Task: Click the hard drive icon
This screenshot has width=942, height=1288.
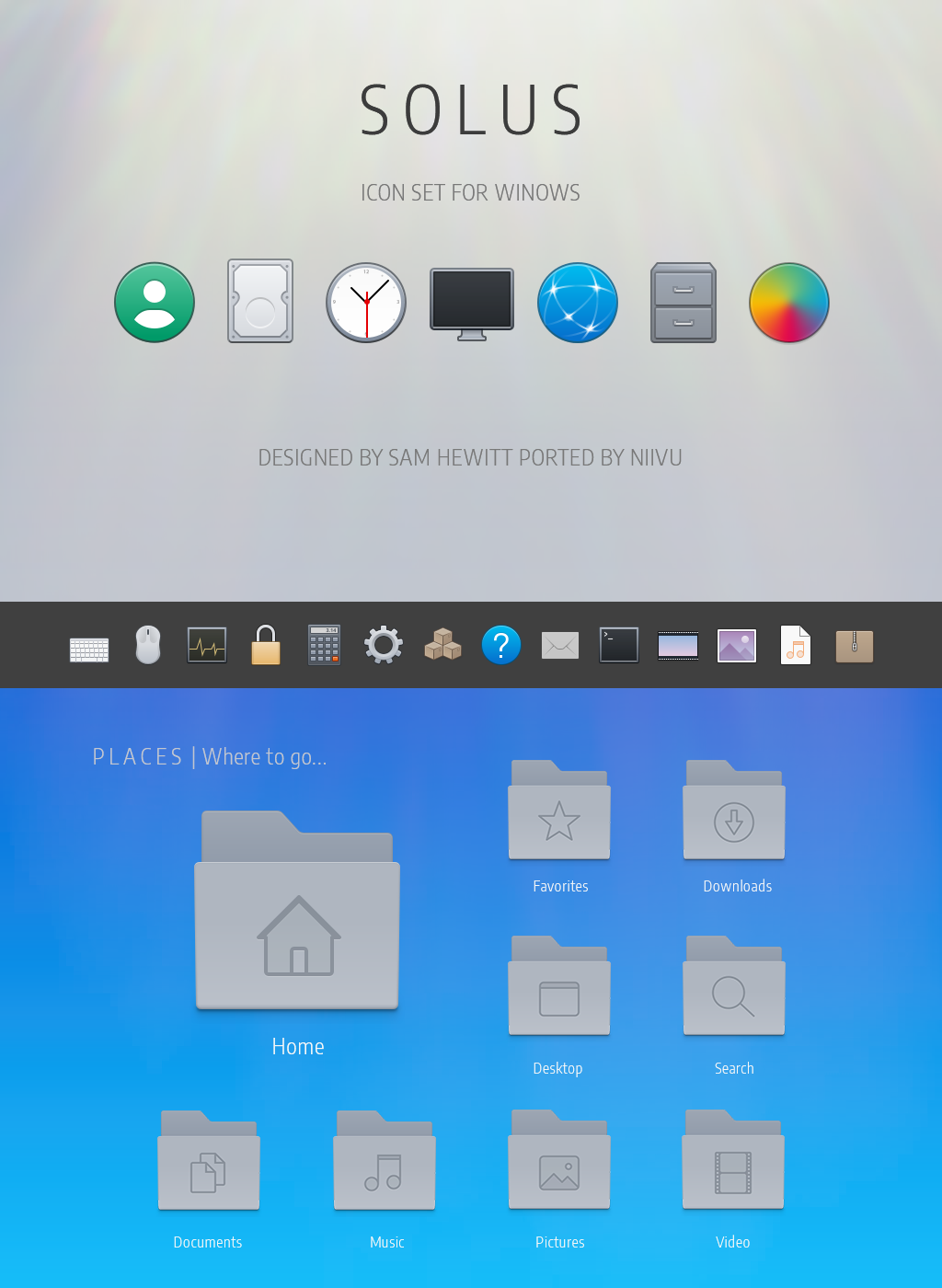Action: click(260, 303)
